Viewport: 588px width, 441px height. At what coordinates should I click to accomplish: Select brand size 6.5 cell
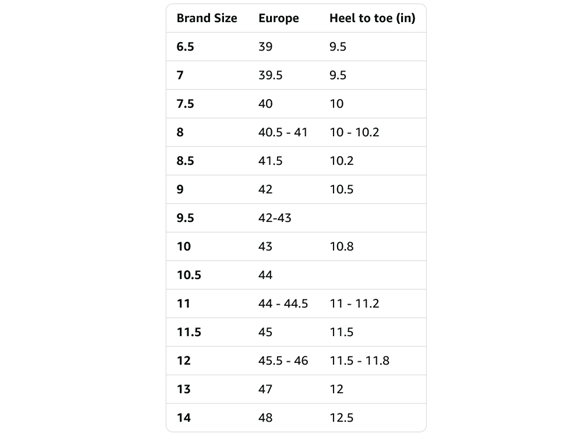click(185, 47)
